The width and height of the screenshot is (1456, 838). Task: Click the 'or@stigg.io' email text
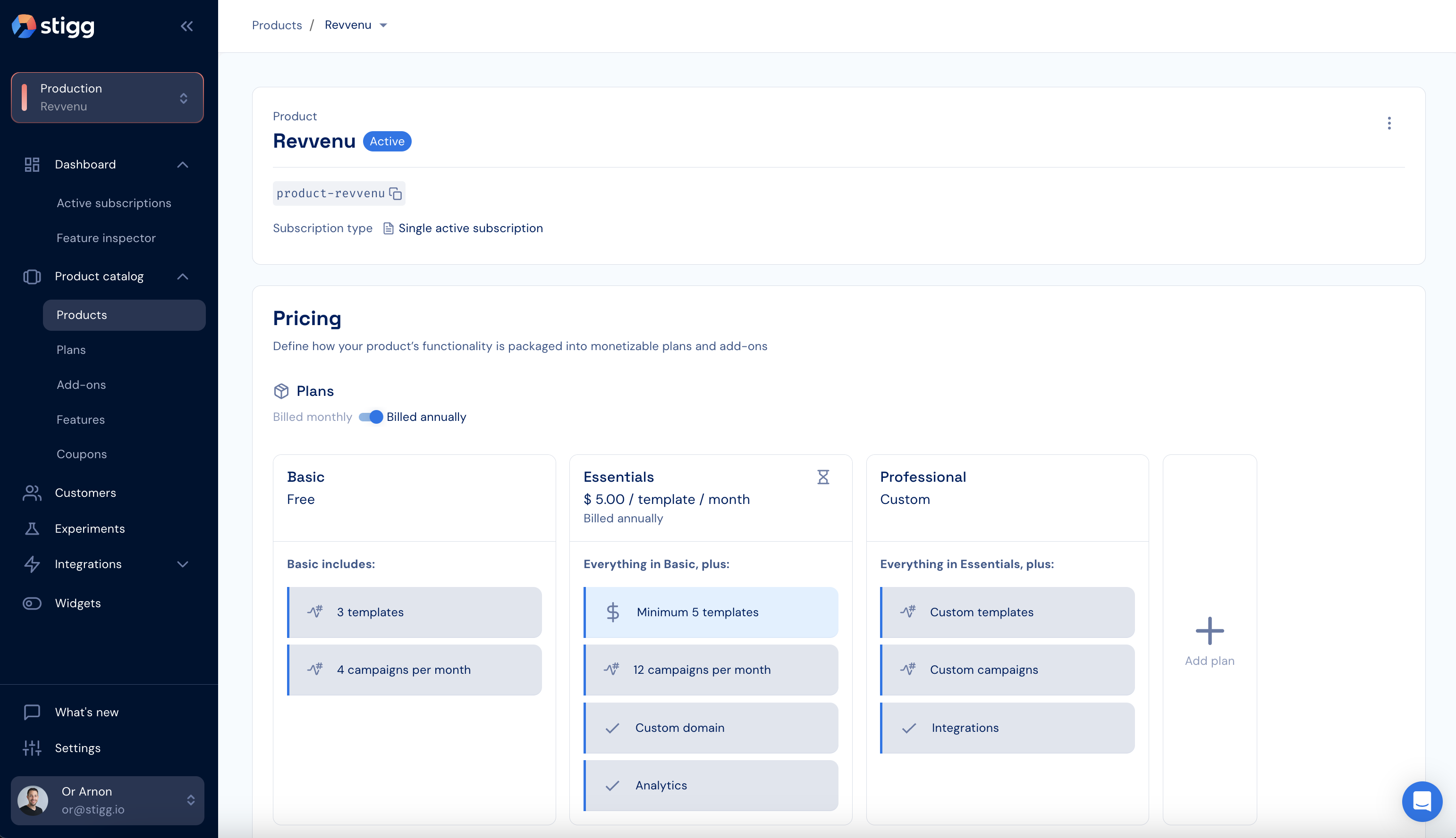[x=93, y=810]
